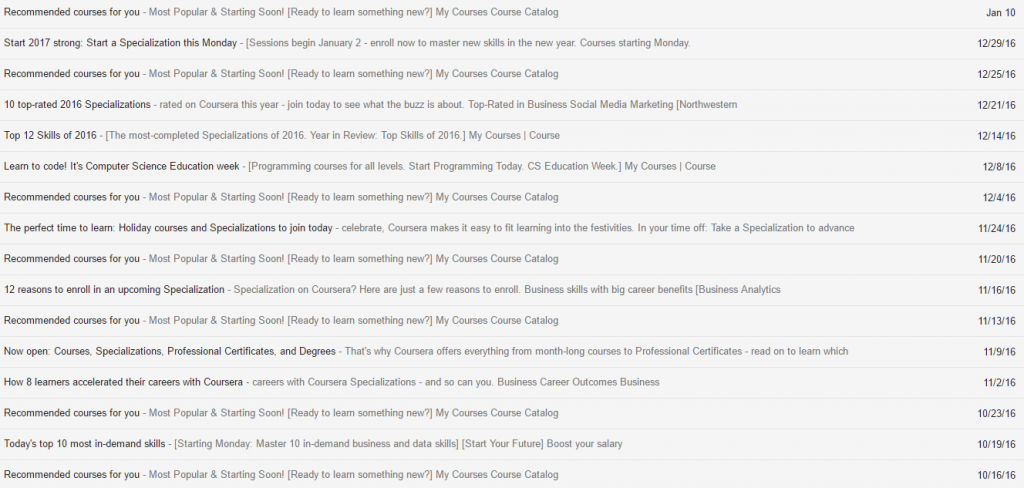The height and width of the screenshot is (488, 1024).
Task: Open 'How 8 learners accelerated their careers' email
Action: (x=512, y=382)
